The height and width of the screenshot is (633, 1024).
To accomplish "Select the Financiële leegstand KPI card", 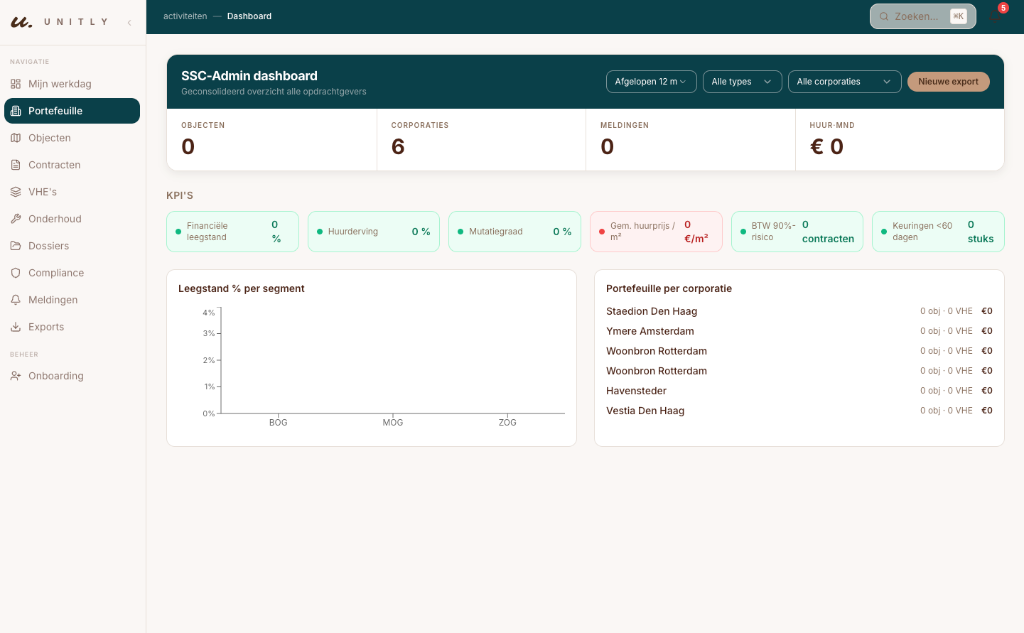I will [232, 231].
